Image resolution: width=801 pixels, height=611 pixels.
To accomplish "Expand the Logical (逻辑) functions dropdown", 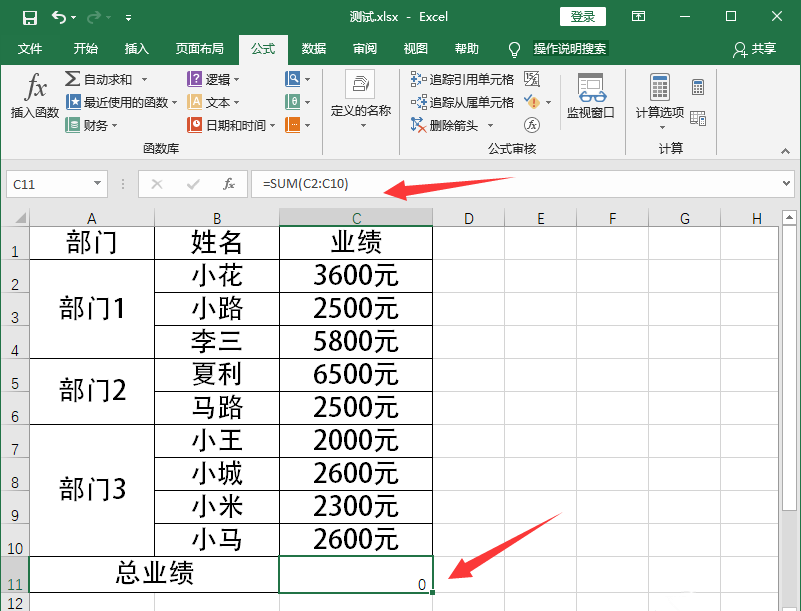I will 215,79.
